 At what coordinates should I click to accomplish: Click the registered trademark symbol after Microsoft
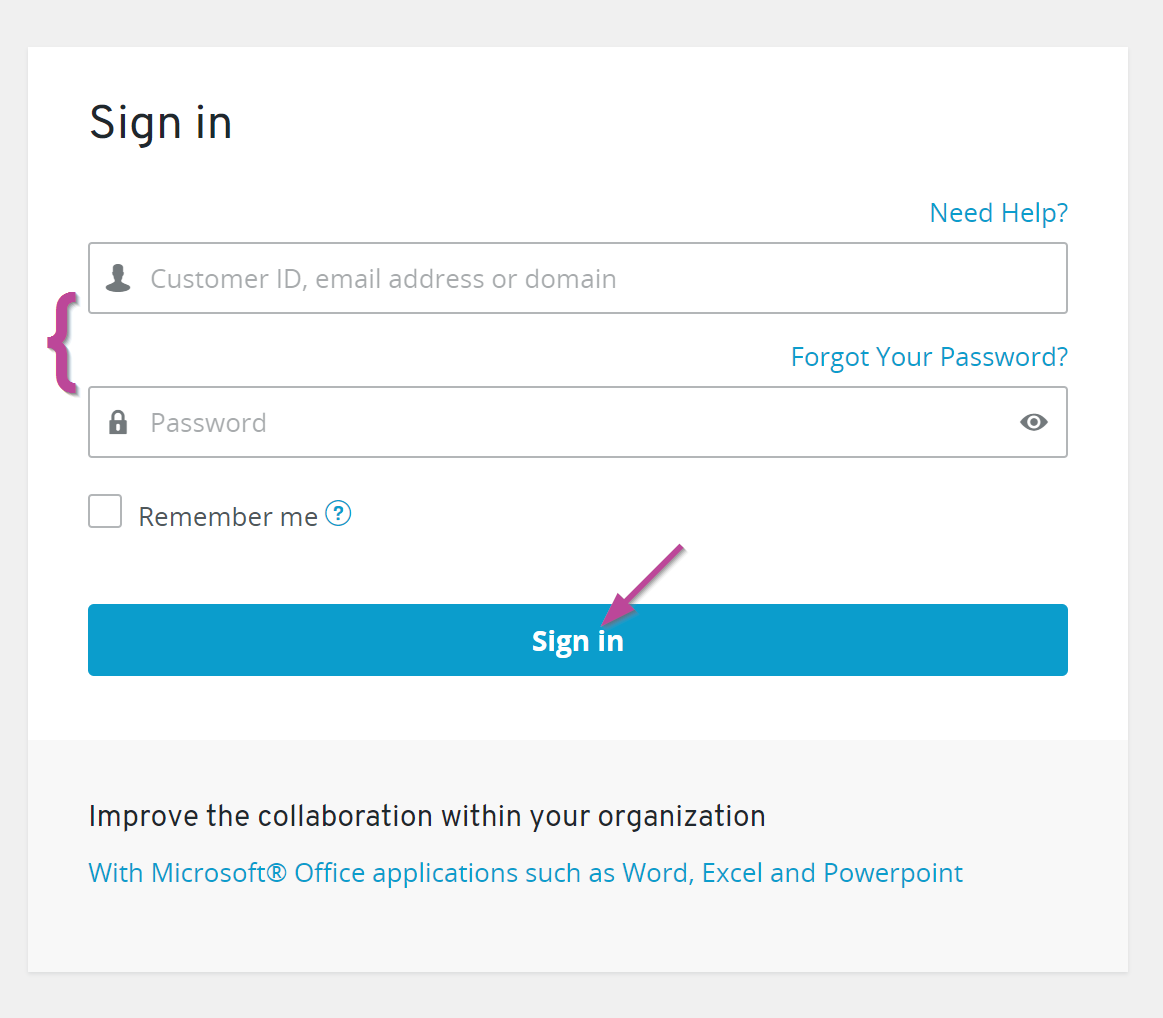[x=277, y=872]
